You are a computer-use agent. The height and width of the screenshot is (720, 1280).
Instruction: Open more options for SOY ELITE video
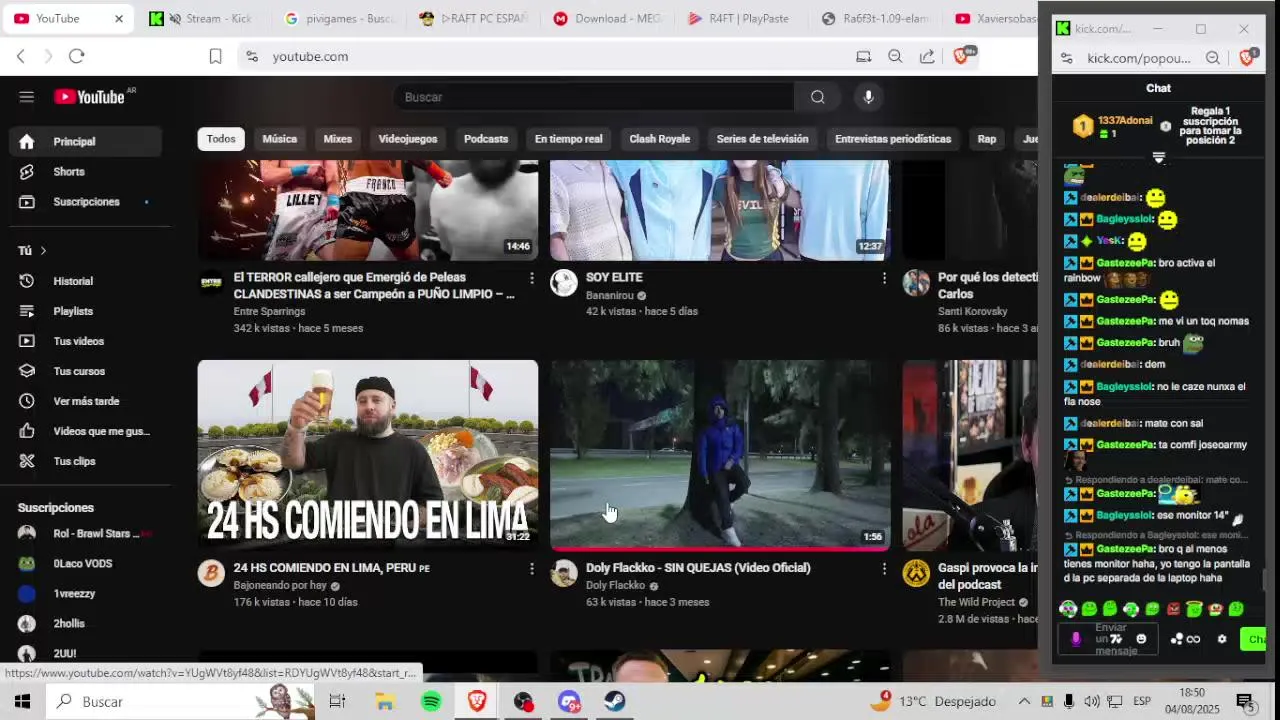pyautogui.click(x=884, y=278)
